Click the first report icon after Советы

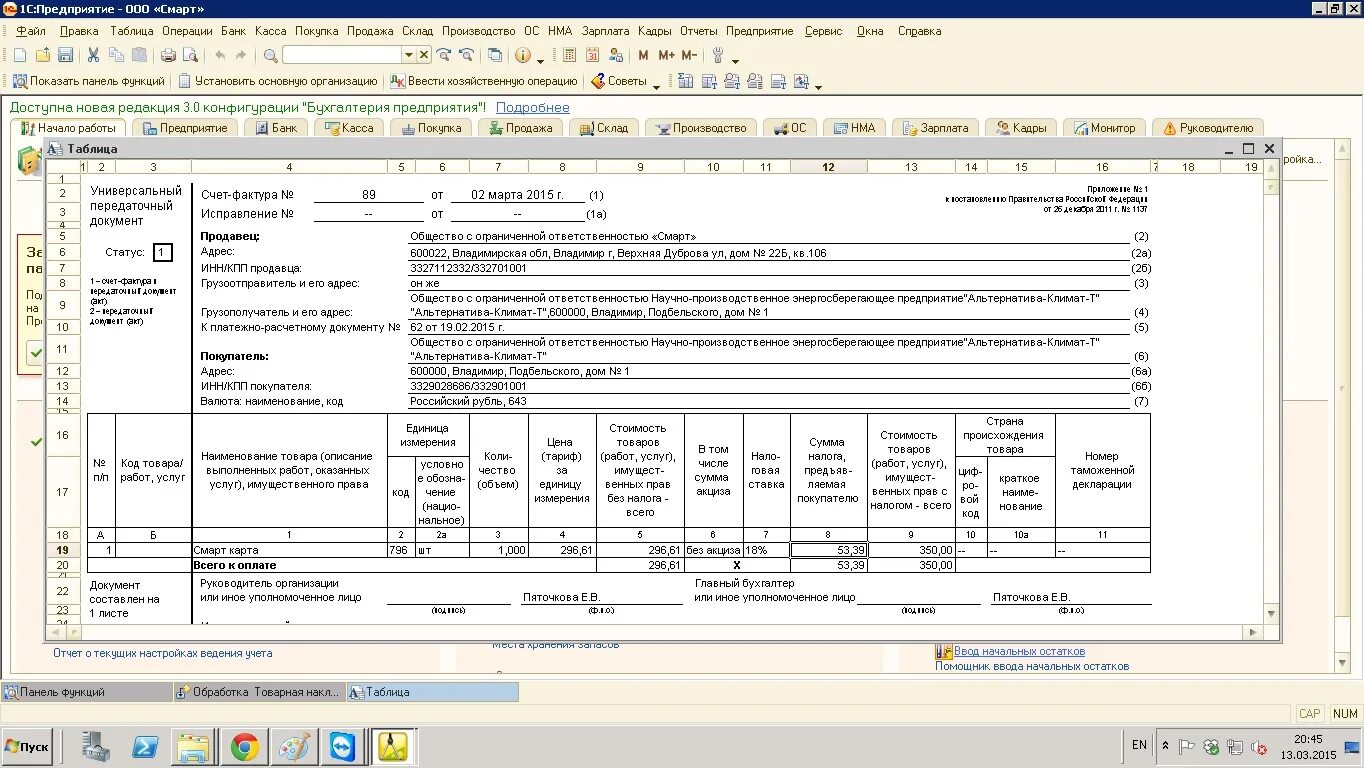685,81
